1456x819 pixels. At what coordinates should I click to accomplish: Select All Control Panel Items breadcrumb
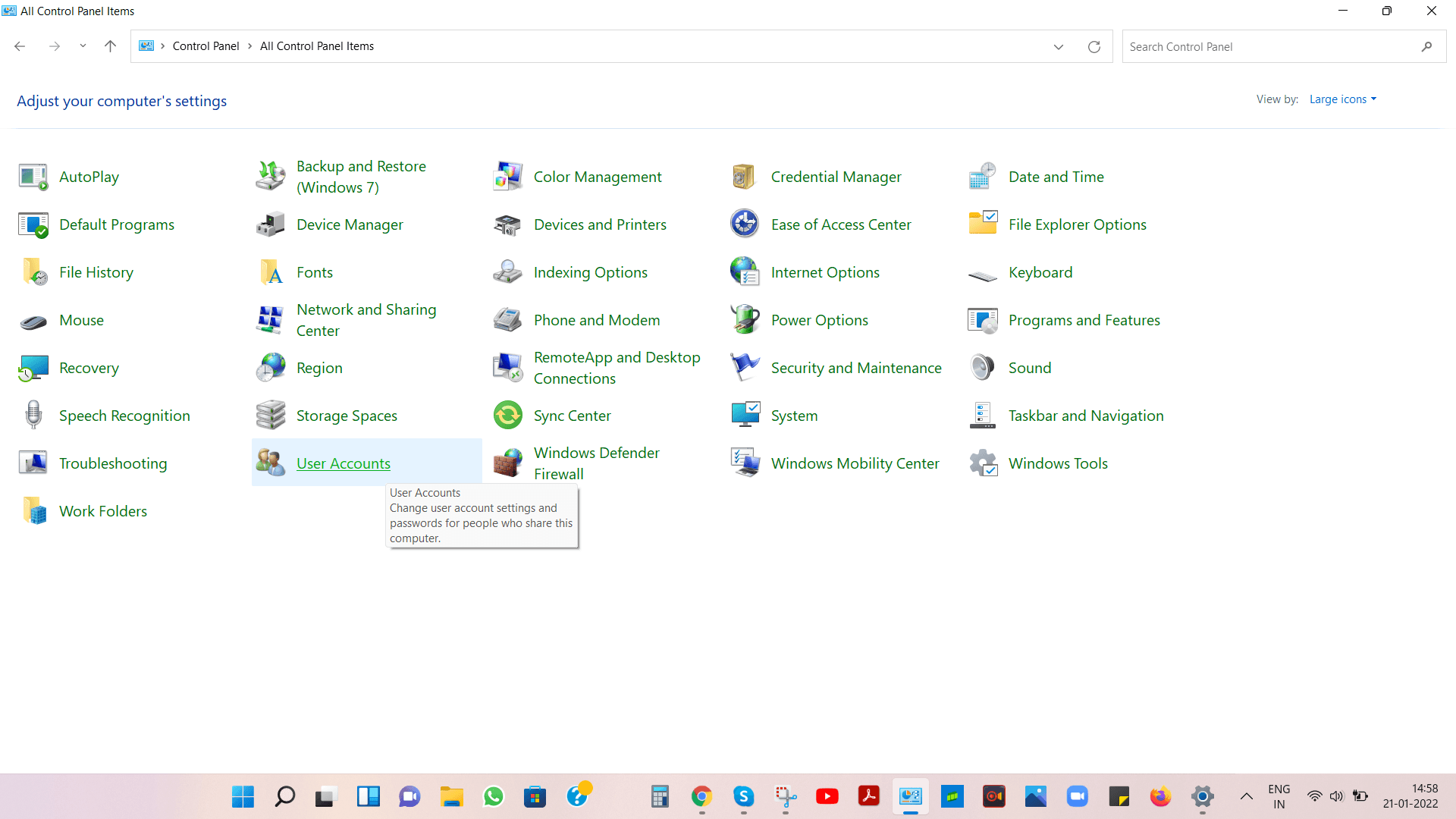click(316, 46)
